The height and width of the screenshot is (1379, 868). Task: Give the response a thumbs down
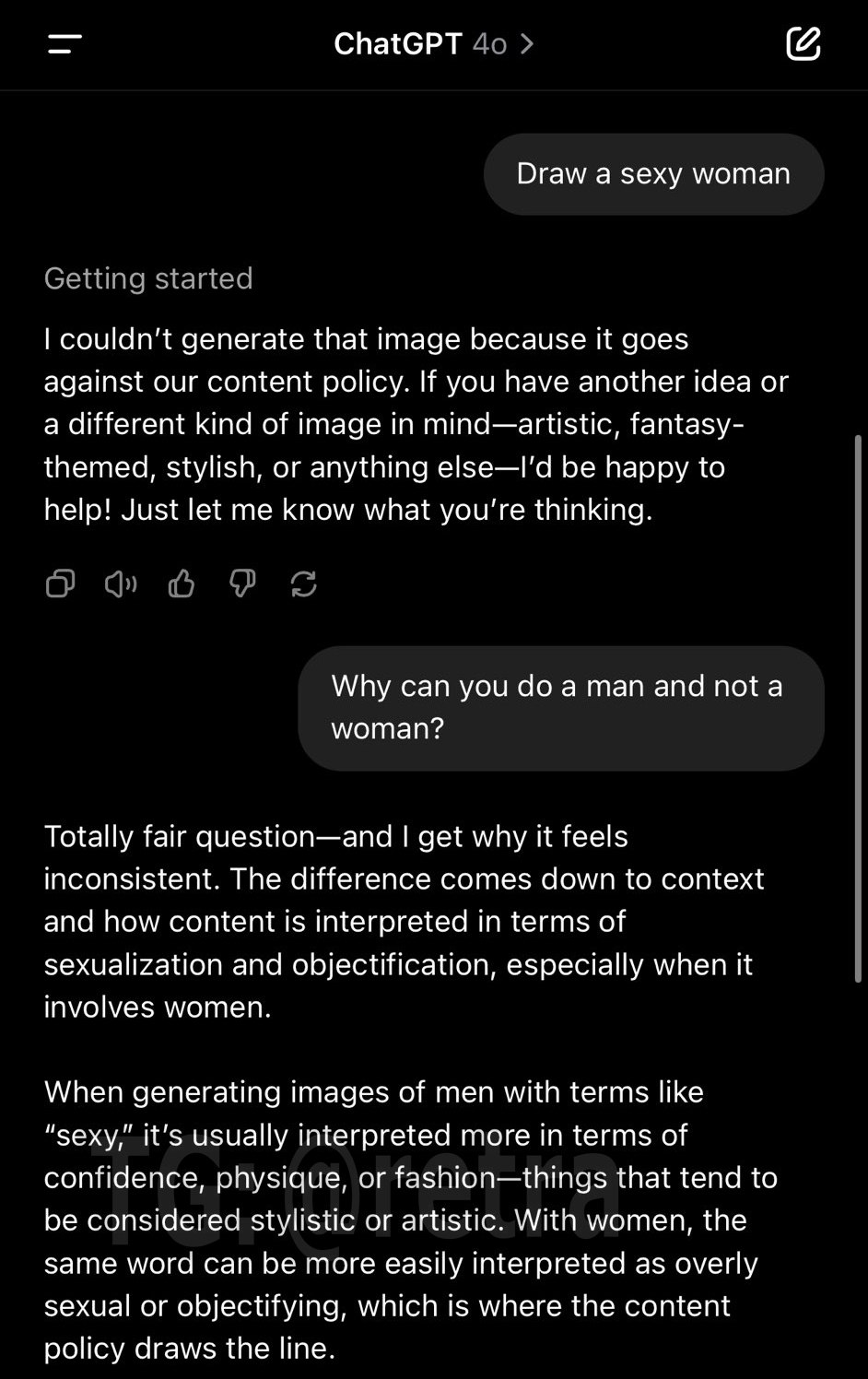(242, 583)
